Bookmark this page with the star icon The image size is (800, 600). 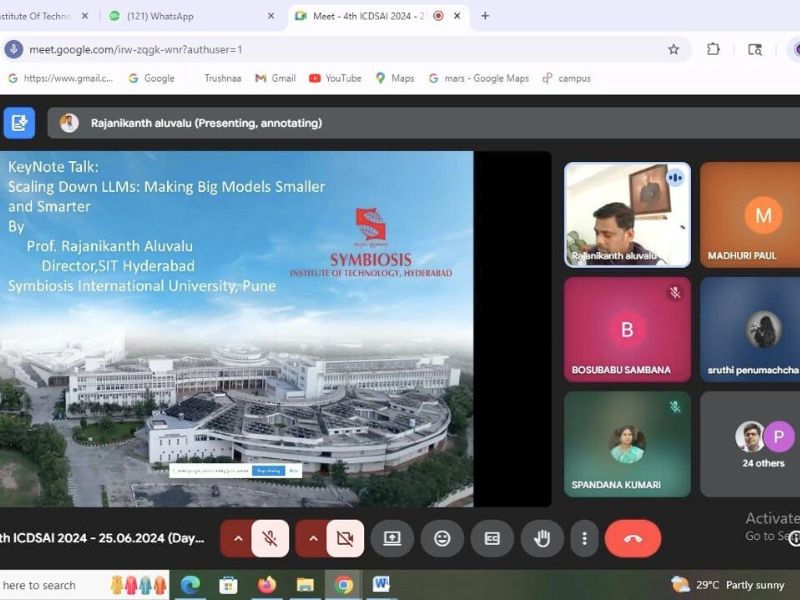[x=674, y=49]
